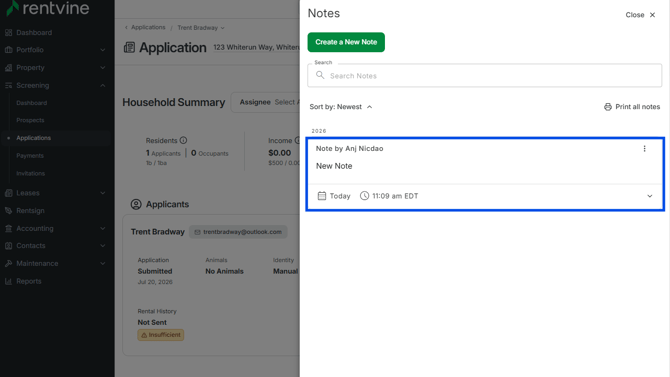Screen dimensions: 670x377
Task: Expand the Maintenance menu chevron
Action: point(103,263)
